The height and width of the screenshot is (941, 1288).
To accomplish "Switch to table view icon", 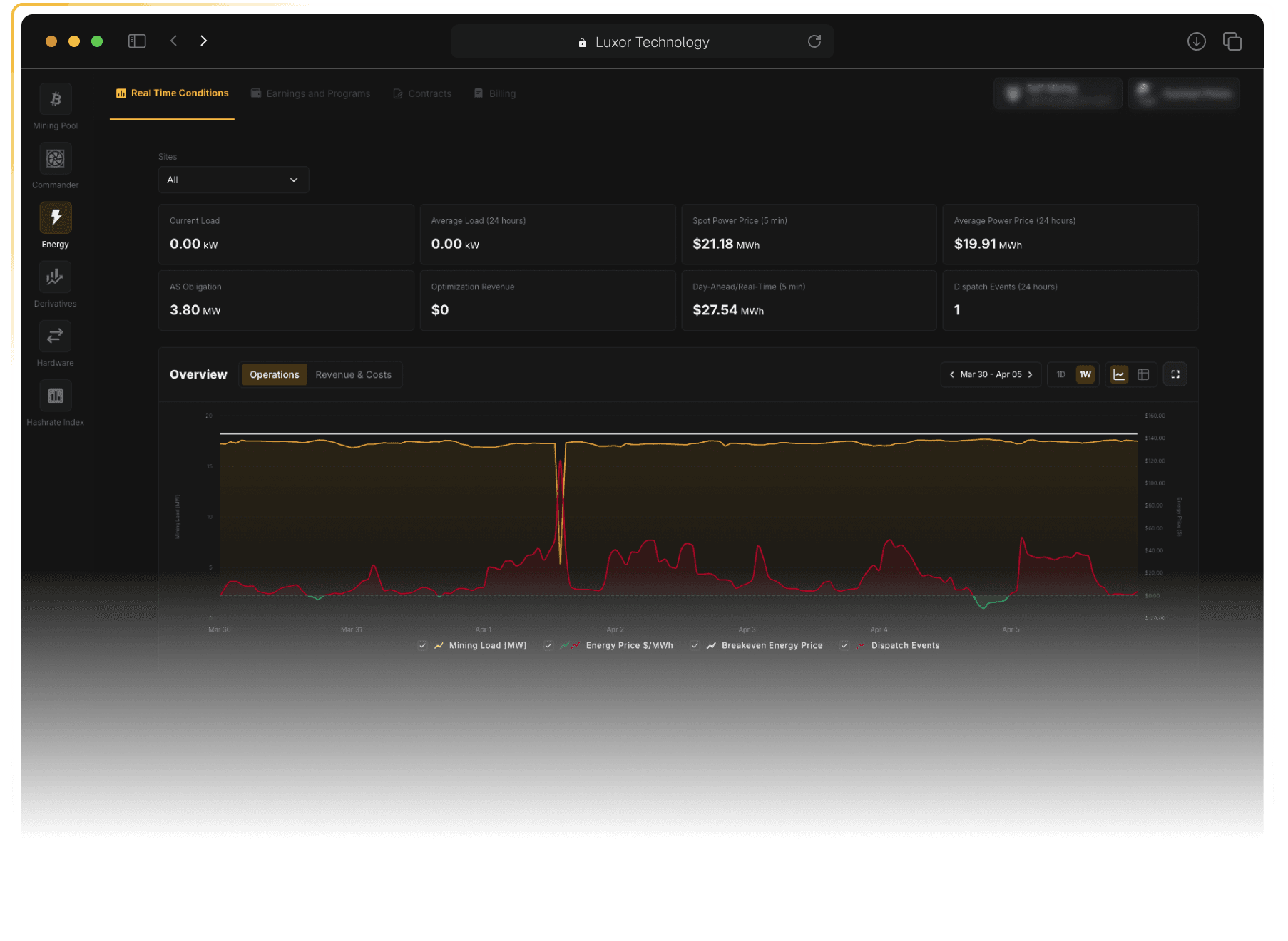I will pos(1143,374).
